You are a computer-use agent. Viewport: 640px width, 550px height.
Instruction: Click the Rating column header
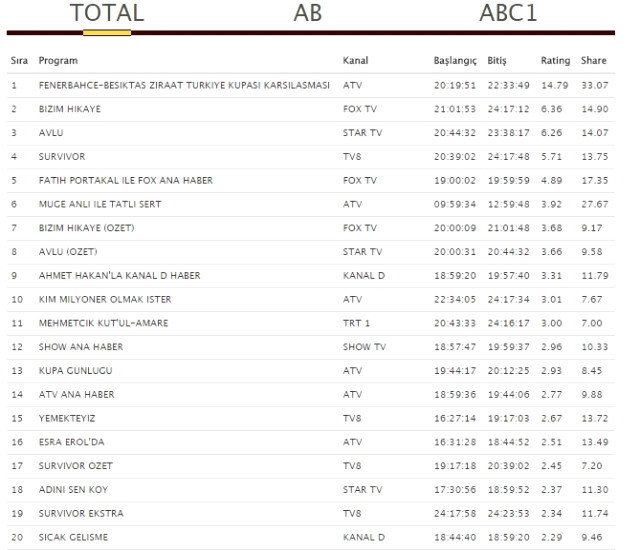555,60
